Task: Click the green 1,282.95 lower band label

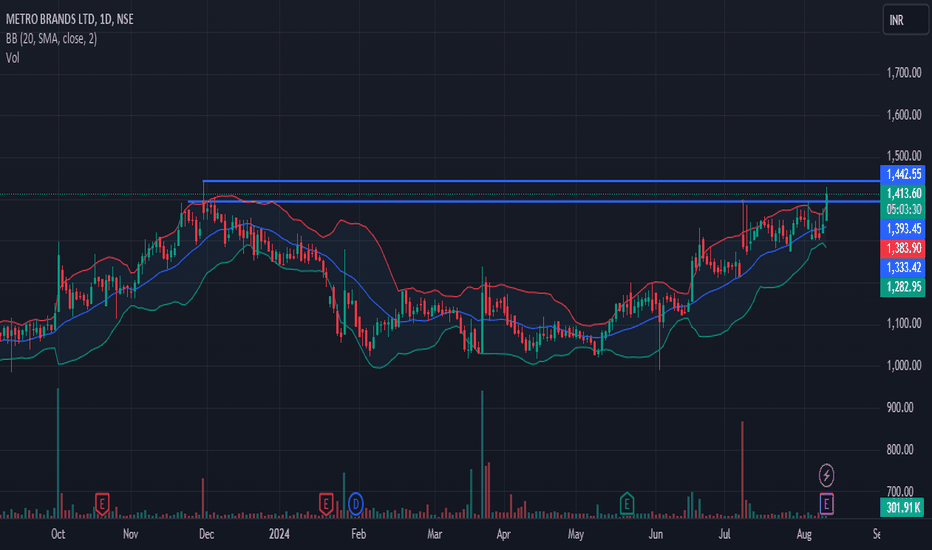Action: (x=903, y=287)
